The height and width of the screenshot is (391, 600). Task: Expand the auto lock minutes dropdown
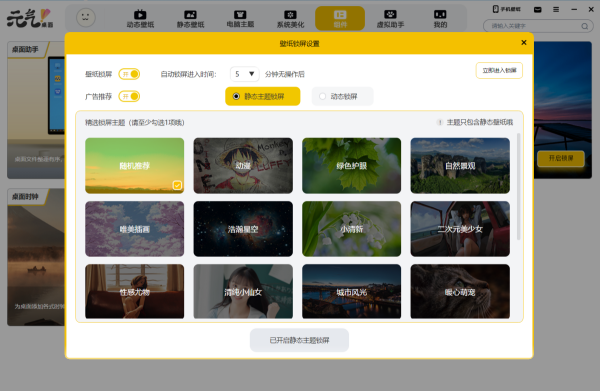click(245, 74)
